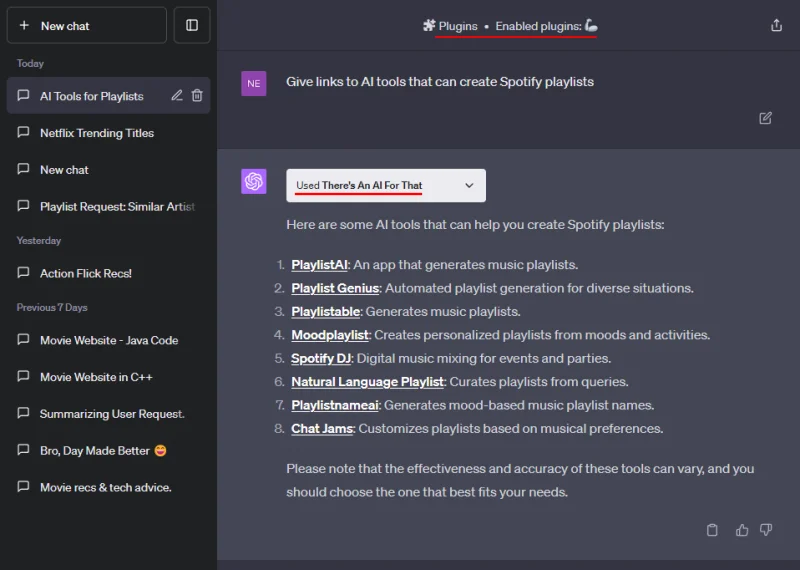This screenshot has height=570, width=800.
Task: Open the Natural Language Playlist link
Action: point(367,382)
